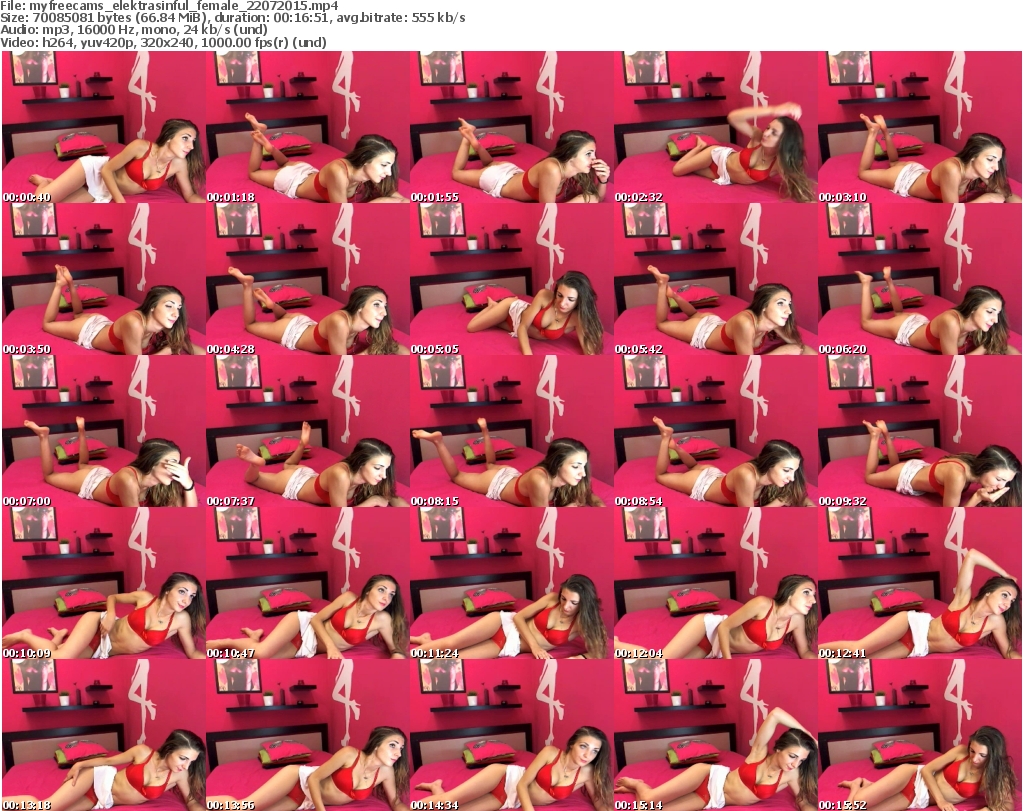
Task: Select the frame at 00:03:50
Action: click(104, 279)
